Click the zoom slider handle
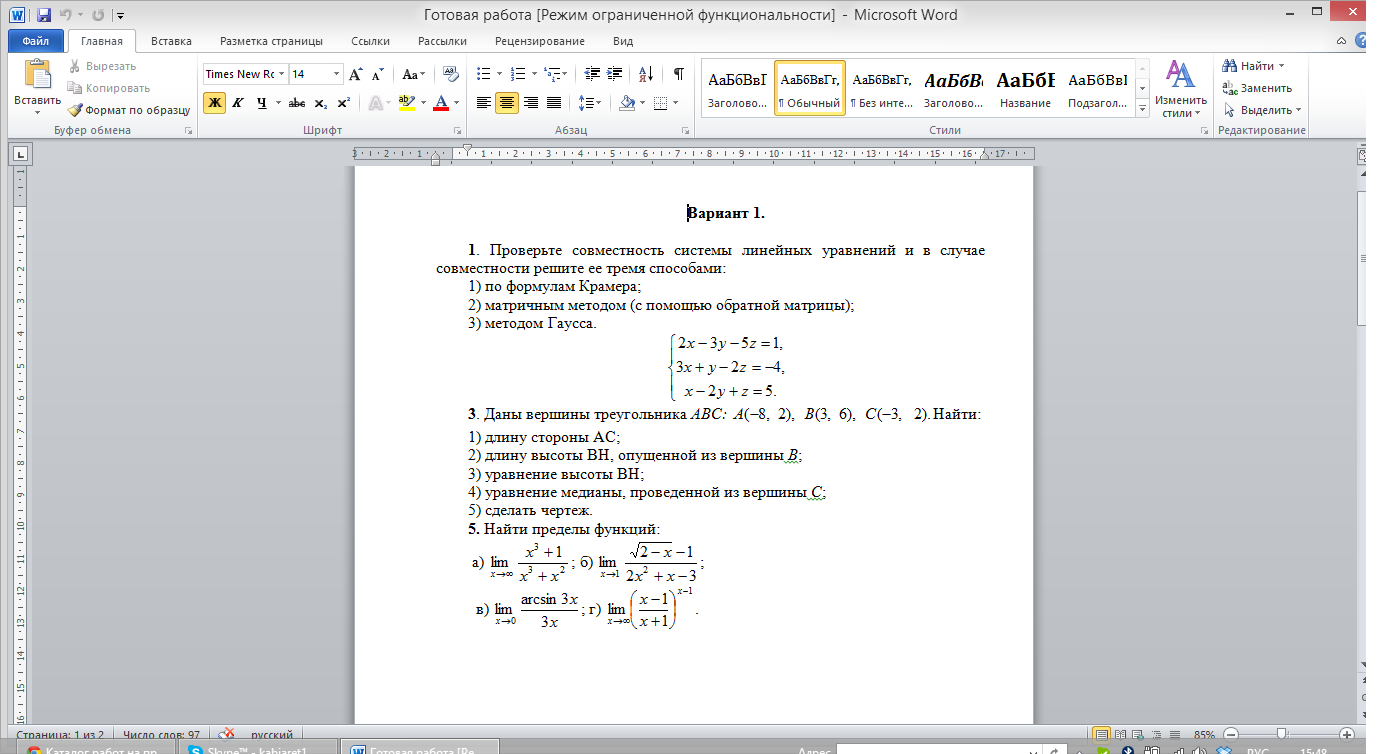This screenshot has width=1382, height=754. click(1281, 734)
